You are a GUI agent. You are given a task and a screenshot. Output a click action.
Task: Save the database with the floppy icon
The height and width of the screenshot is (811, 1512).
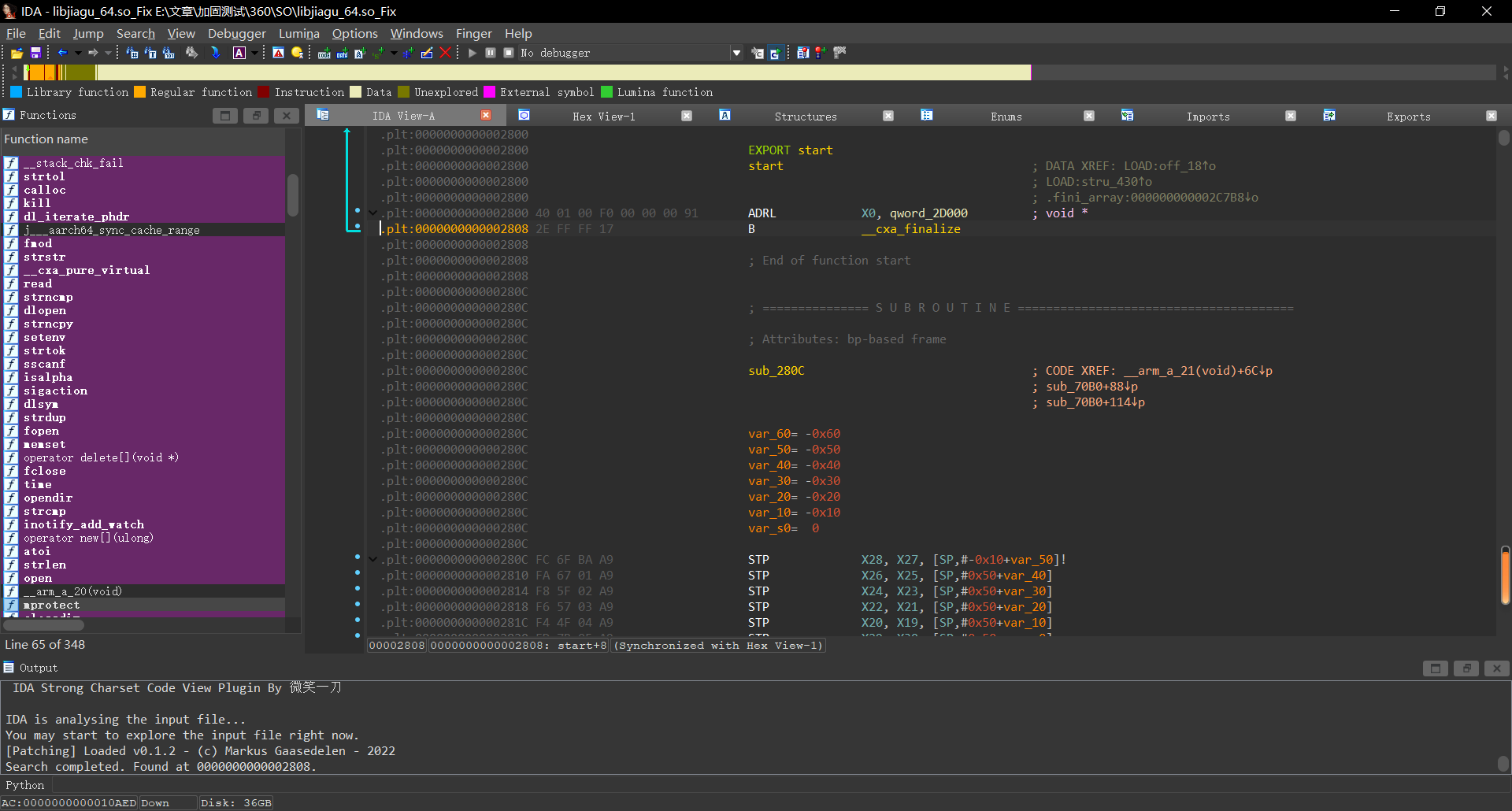click(x=35, y=53)
